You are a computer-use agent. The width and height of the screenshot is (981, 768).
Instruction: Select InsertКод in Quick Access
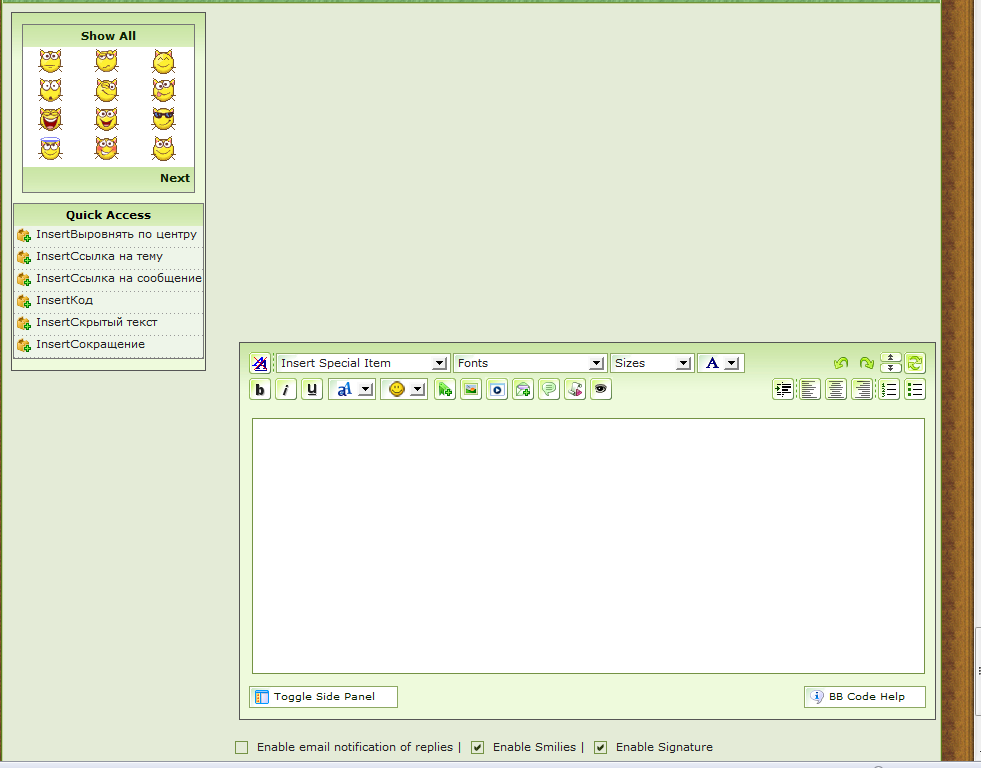pyautogui.click(x=64, y=300)
